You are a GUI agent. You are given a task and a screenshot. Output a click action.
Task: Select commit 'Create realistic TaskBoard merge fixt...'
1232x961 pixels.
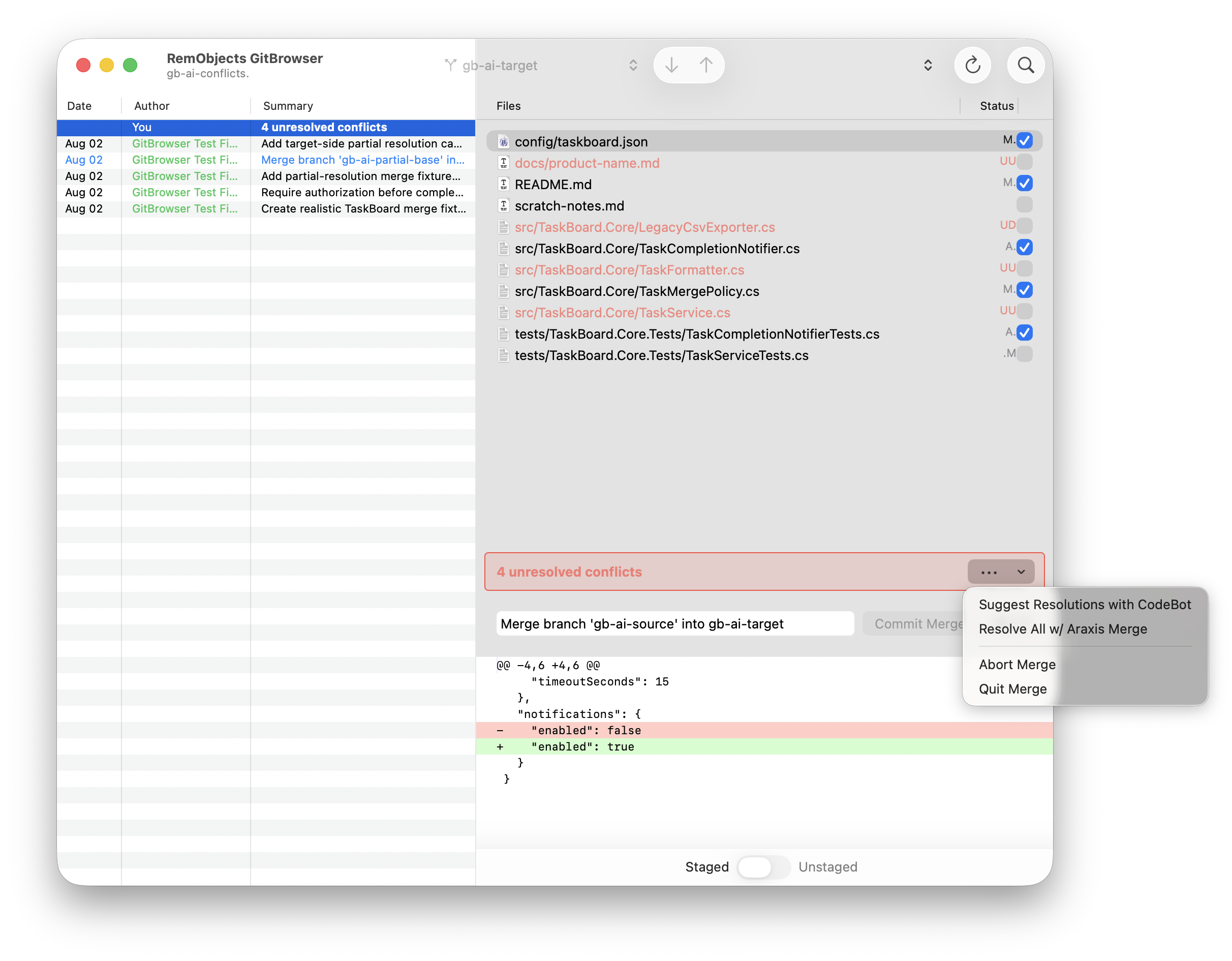pos(266,209)
